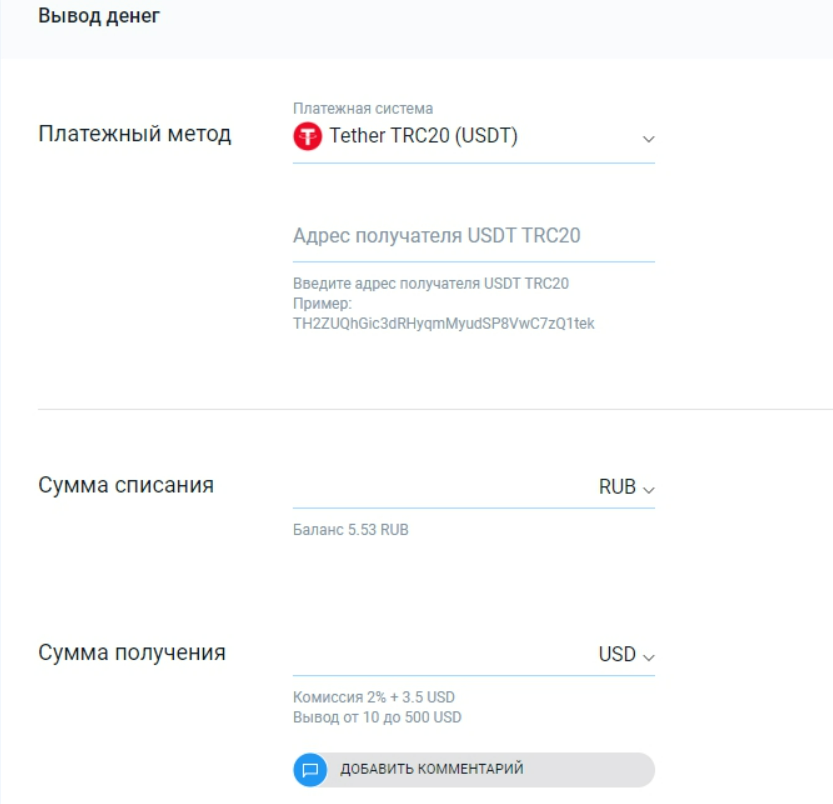Click the USD currency label
833x804 pixels.
pos(617,655)
